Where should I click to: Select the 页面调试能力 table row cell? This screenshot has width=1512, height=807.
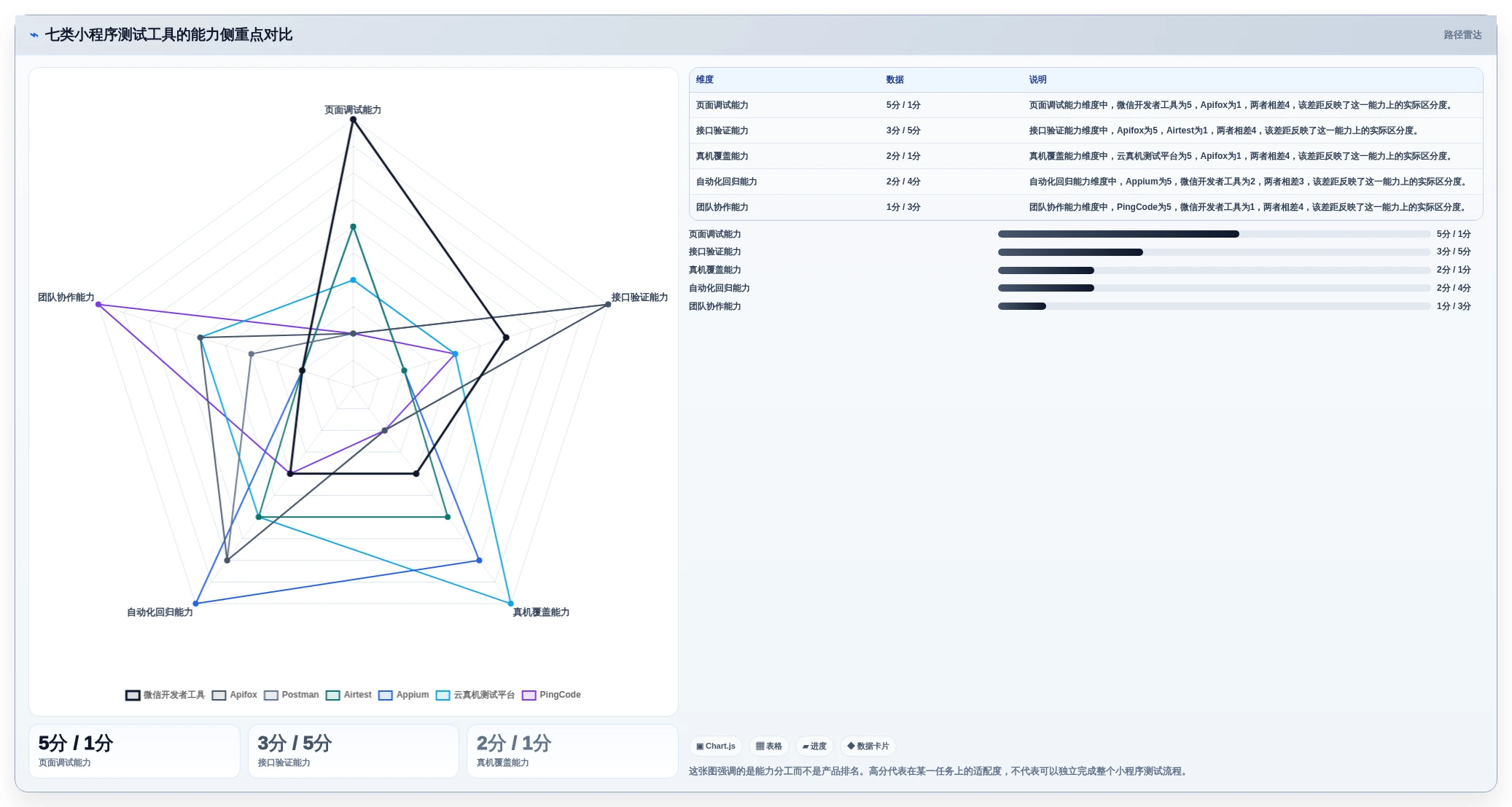722,105
